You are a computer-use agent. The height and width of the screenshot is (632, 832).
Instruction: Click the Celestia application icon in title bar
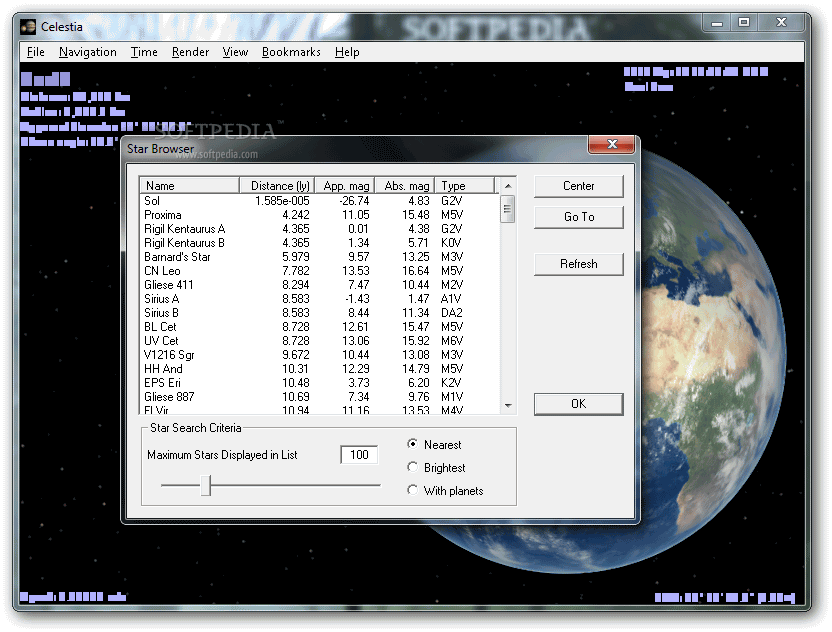tap(28, 27)
